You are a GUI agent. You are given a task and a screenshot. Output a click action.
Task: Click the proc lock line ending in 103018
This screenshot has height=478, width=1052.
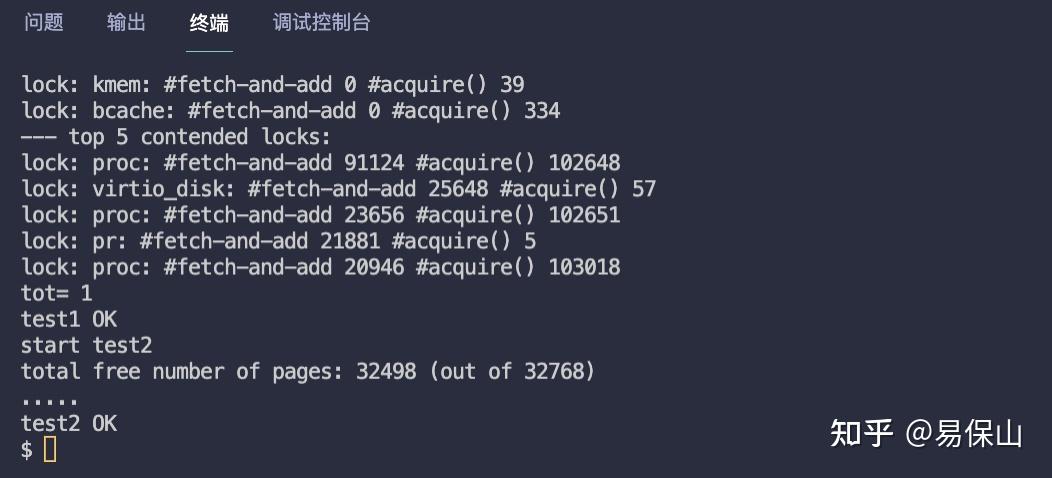(321, 267)
